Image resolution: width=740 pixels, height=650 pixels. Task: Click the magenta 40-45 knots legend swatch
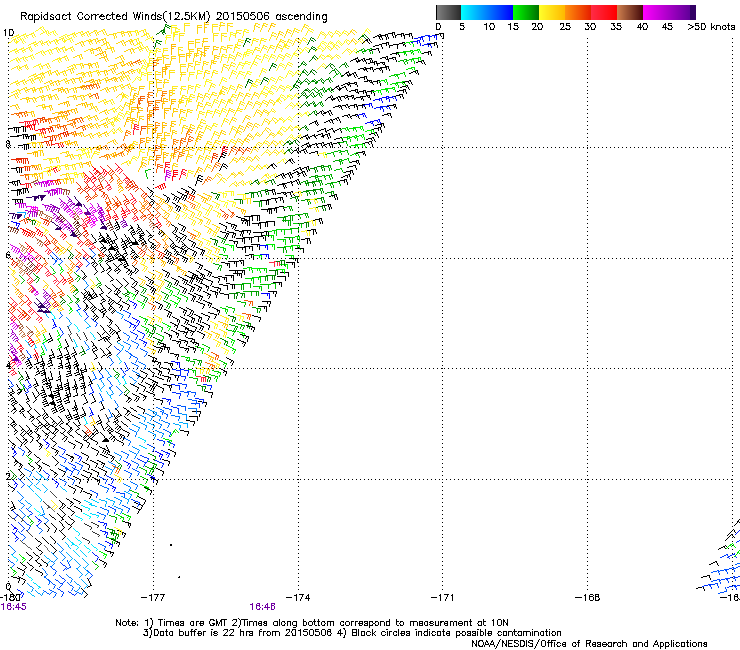656,12
